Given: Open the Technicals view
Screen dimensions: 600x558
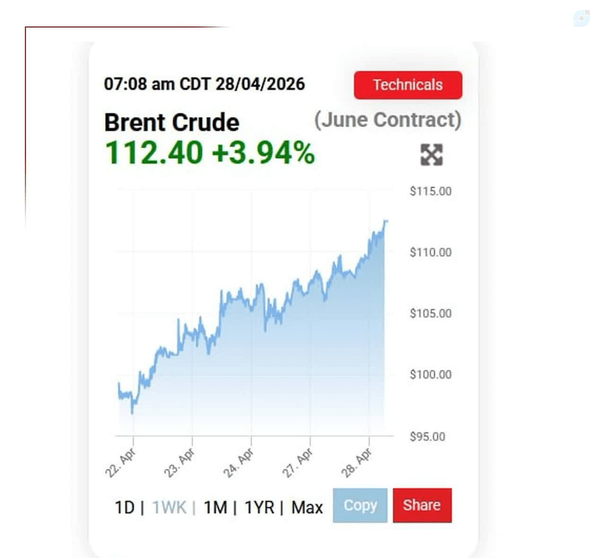Looking at the screenshot, I should (408, 85).
